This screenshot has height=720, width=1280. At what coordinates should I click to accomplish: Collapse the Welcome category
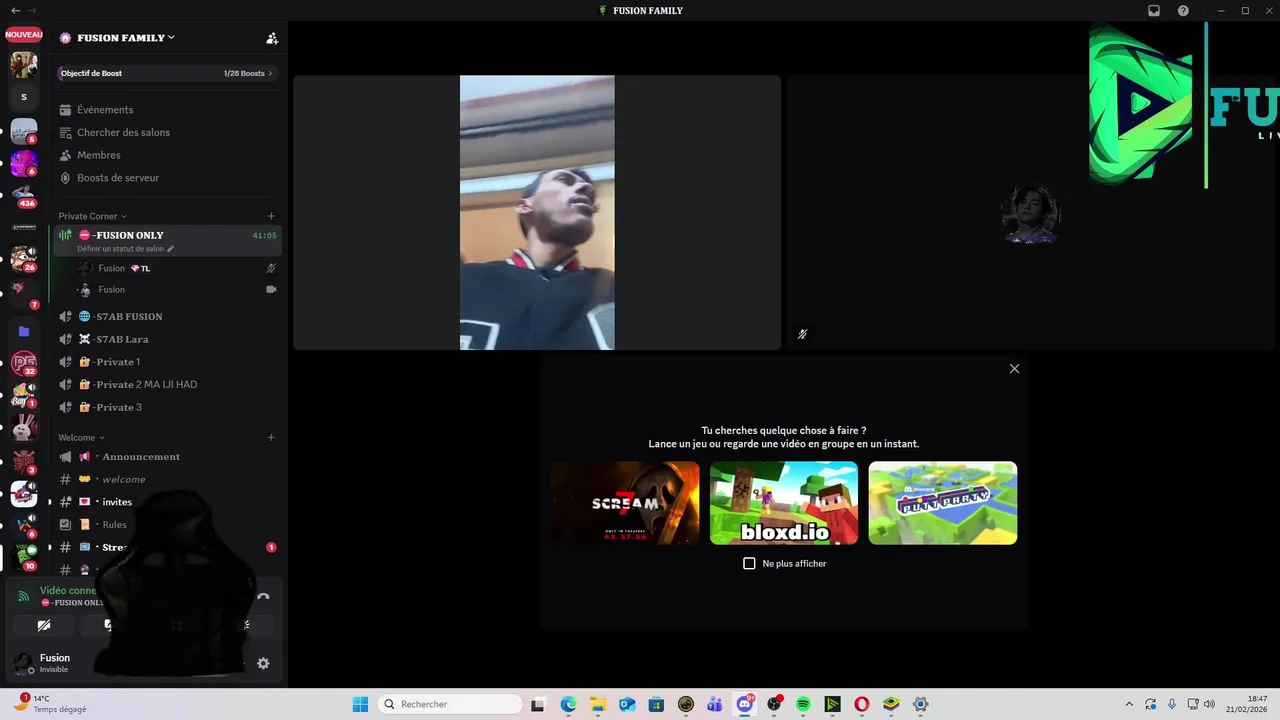click(x=81, y=437)
